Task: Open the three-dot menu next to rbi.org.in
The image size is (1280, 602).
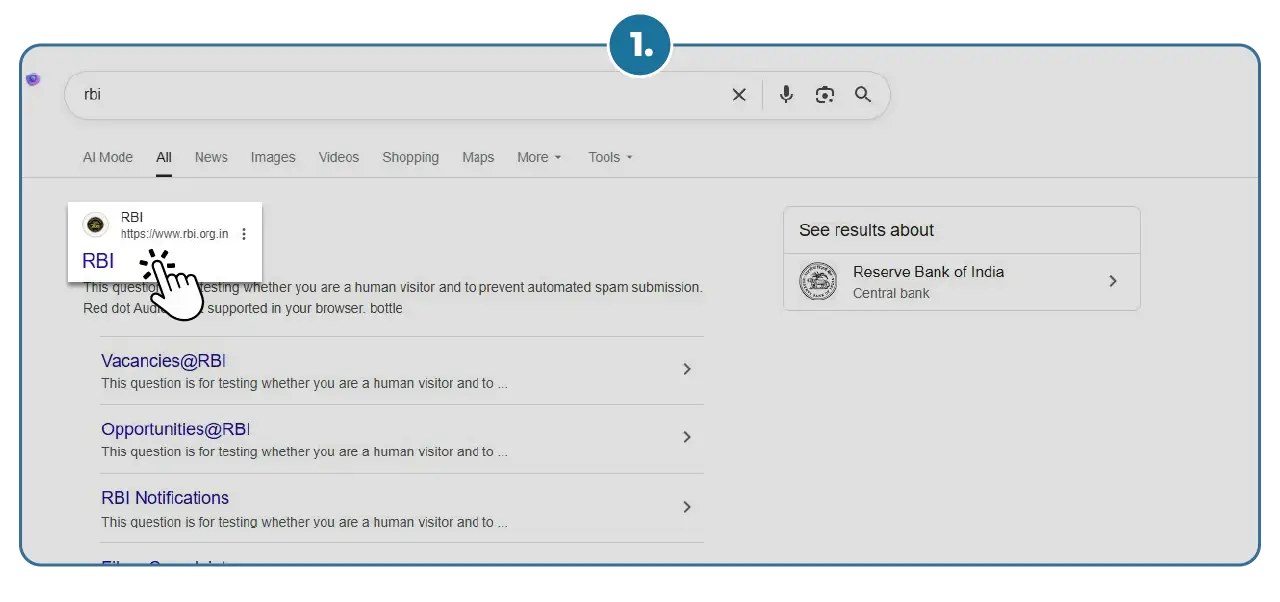Action: point(244,234)
